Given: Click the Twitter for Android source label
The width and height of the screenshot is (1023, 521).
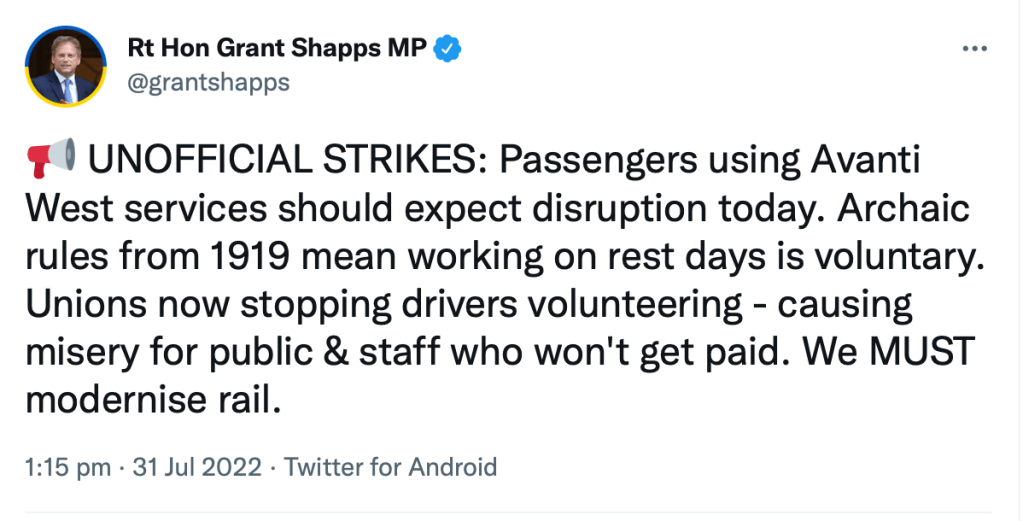Looking at the screenshot, I should pos(391,466).
